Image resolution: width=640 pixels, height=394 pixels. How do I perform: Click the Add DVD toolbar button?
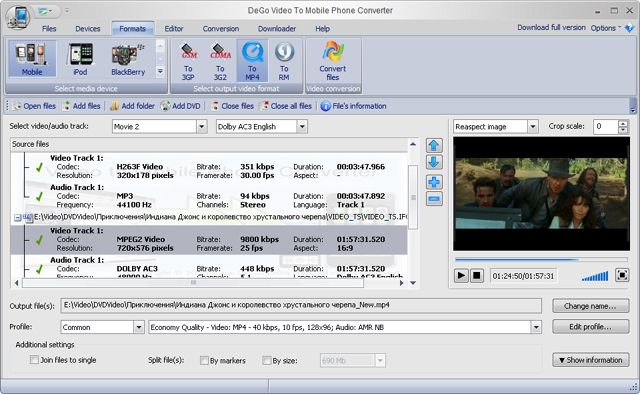click(180, 106)
